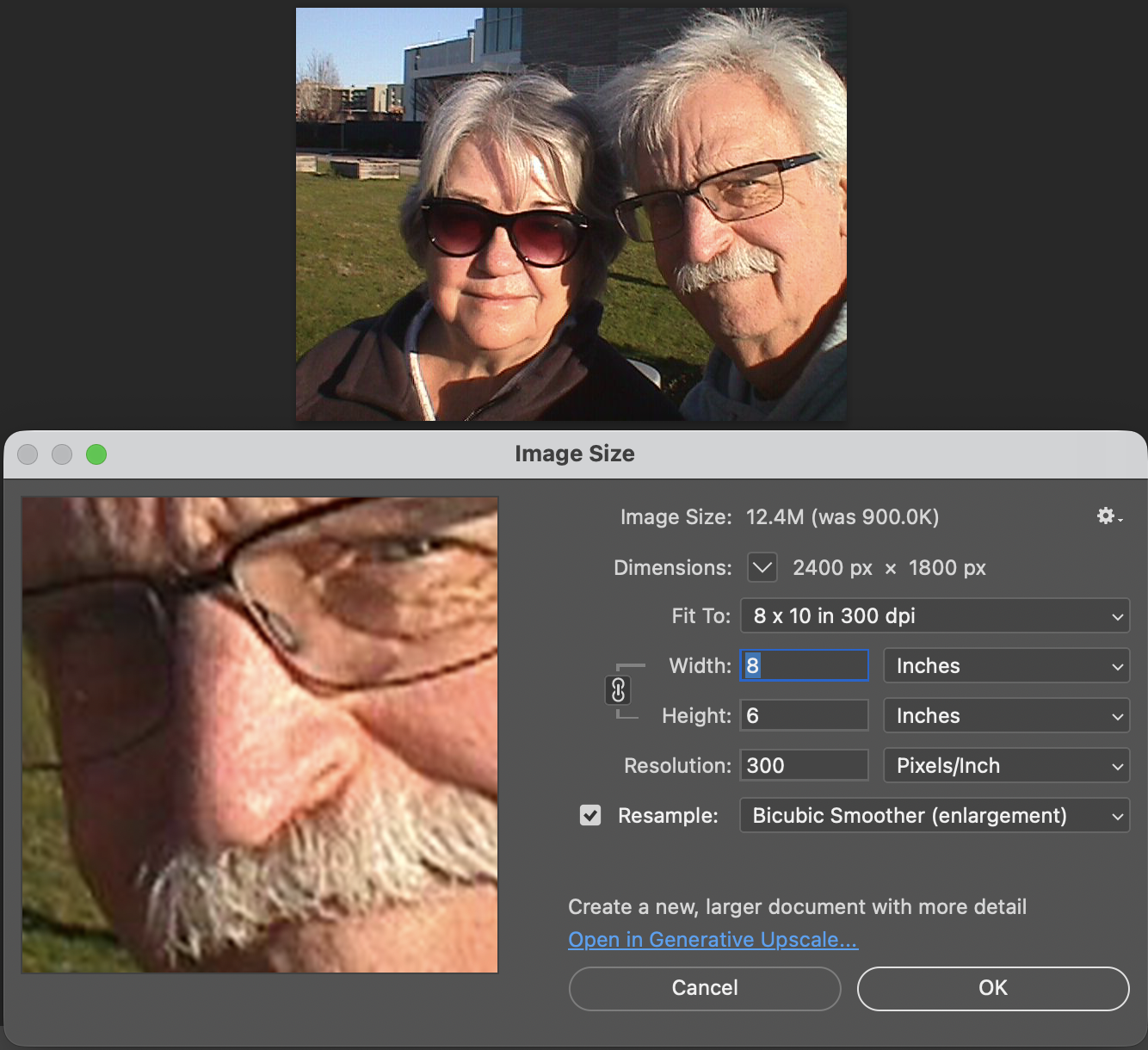Select the Width input field
The width and height of the screenshot is (1148, 1050).
coord(803,664)
